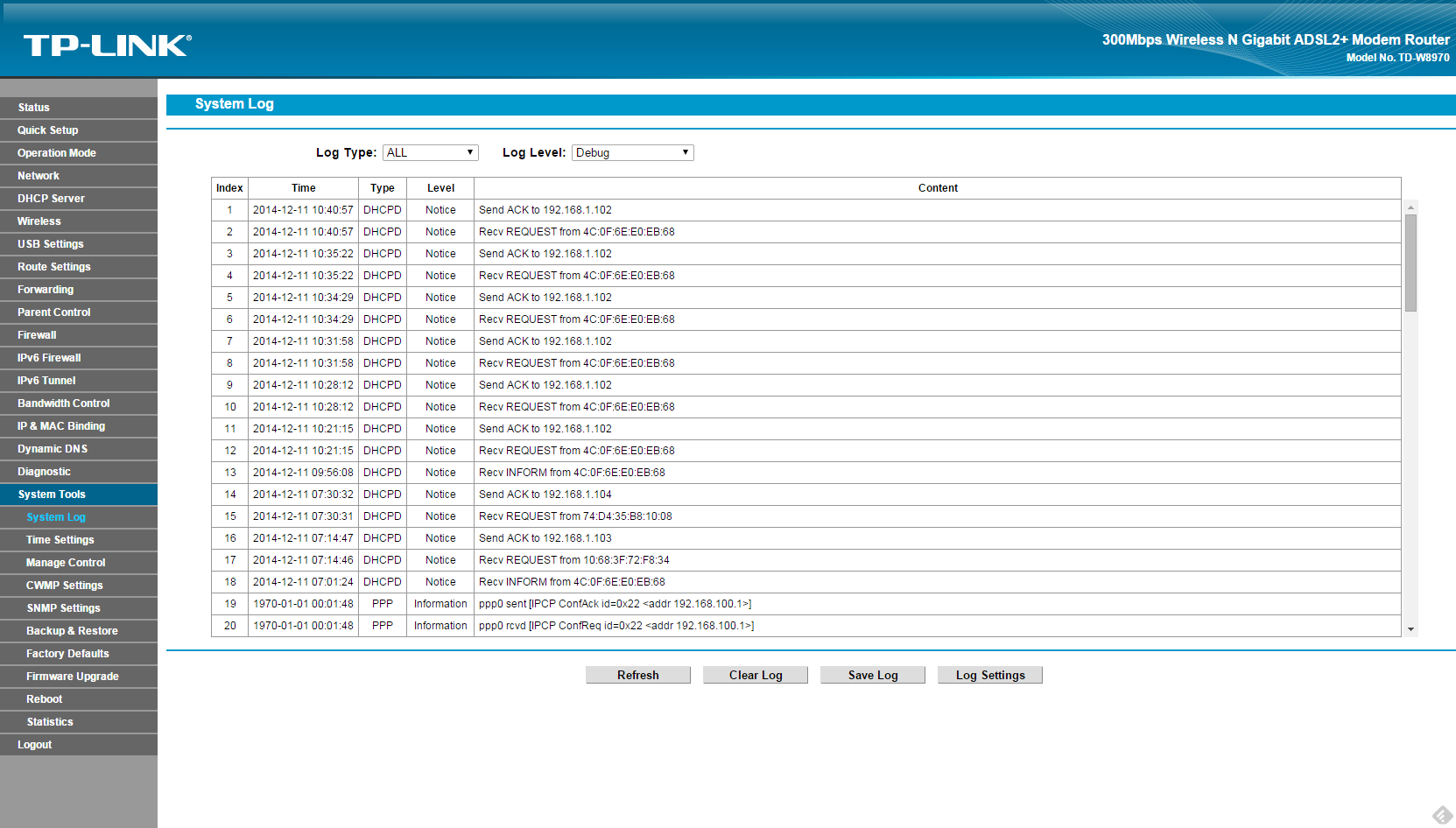Click the '300Mbps Wireless N Gigabit' product title

pos(1276,39)
